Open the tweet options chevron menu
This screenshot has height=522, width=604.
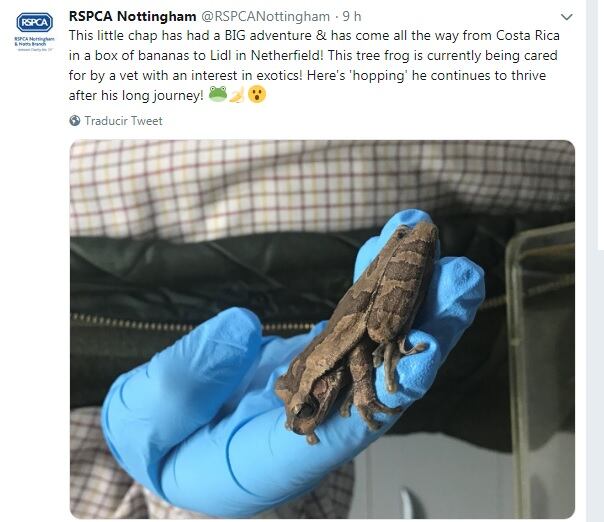tap(566, 18)
